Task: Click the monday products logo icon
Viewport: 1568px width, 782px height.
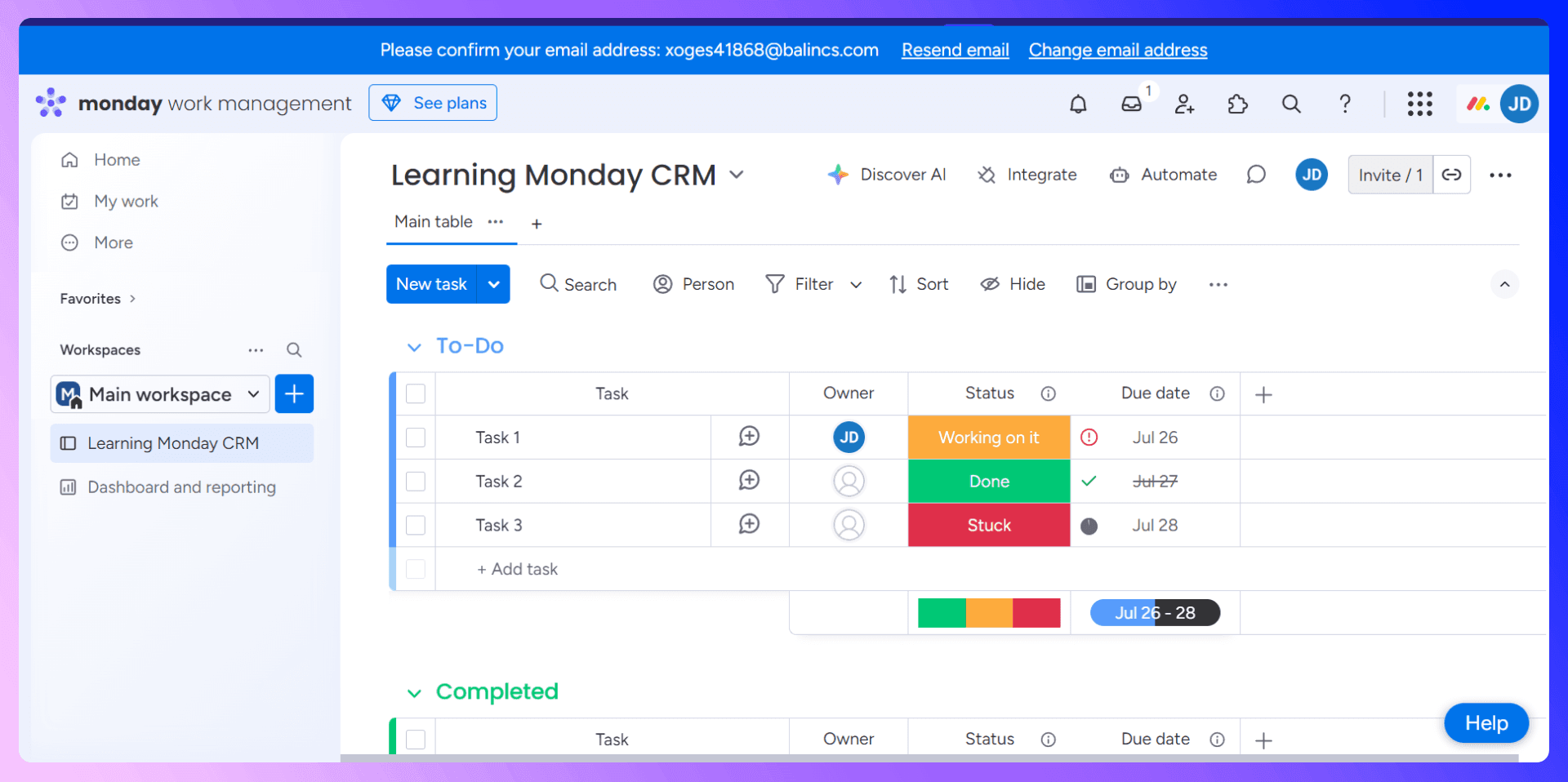Action: [x=1478, y=104]
